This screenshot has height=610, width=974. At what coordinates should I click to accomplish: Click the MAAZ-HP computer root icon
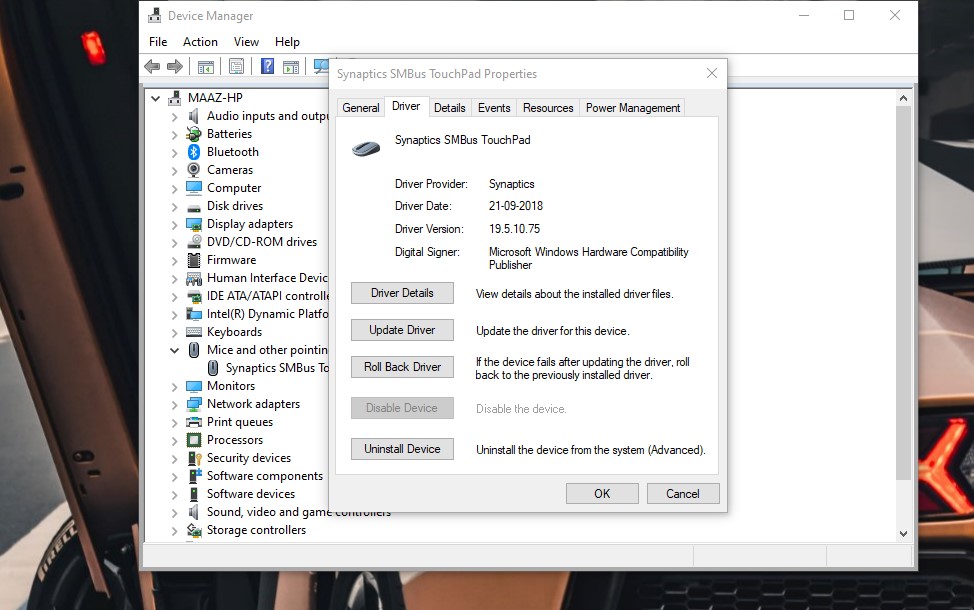point(175,98)
